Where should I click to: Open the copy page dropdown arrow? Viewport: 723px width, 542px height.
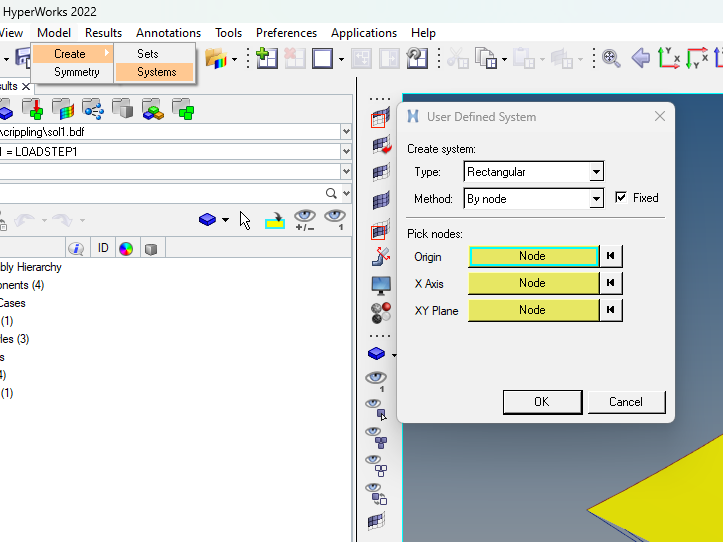point(504,59)
